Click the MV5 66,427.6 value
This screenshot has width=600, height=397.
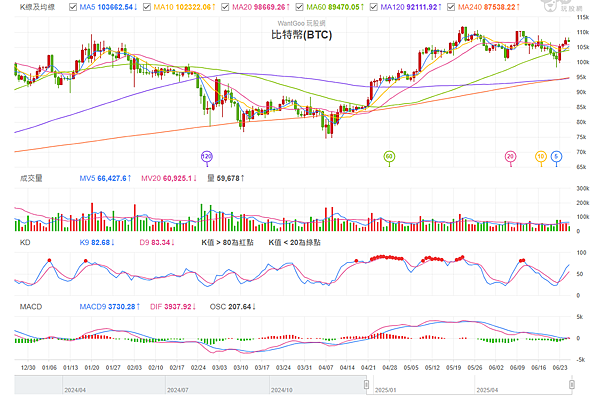point(105,178)
